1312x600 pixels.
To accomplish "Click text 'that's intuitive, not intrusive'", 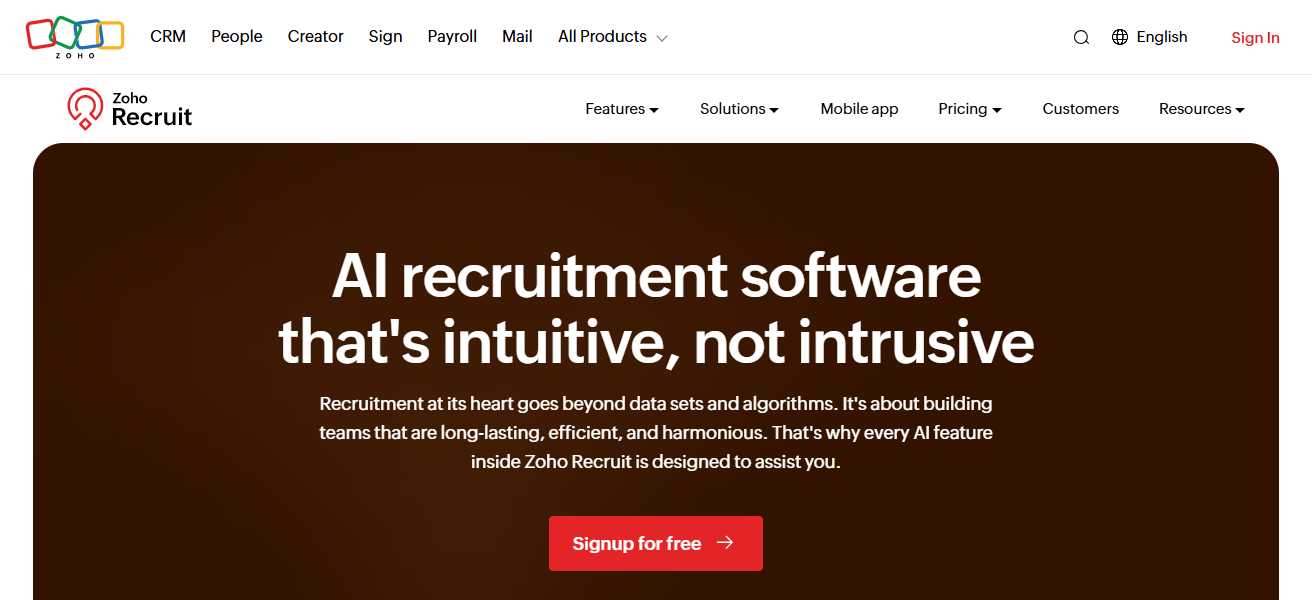I will coord(656,343).
